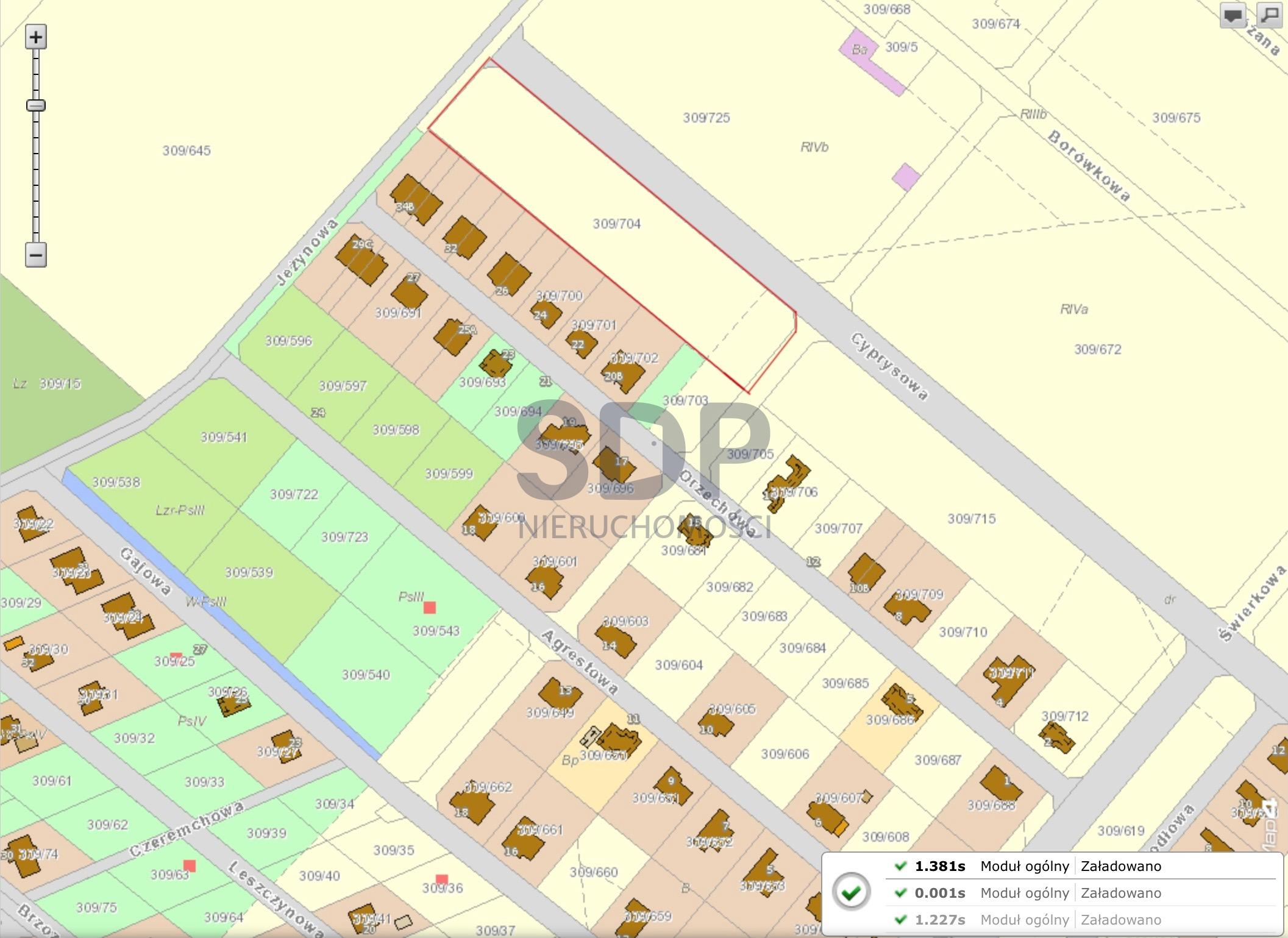The image size is (1288, 938).
Task: Click parcel label 309/704
Action: click(617, 224)
